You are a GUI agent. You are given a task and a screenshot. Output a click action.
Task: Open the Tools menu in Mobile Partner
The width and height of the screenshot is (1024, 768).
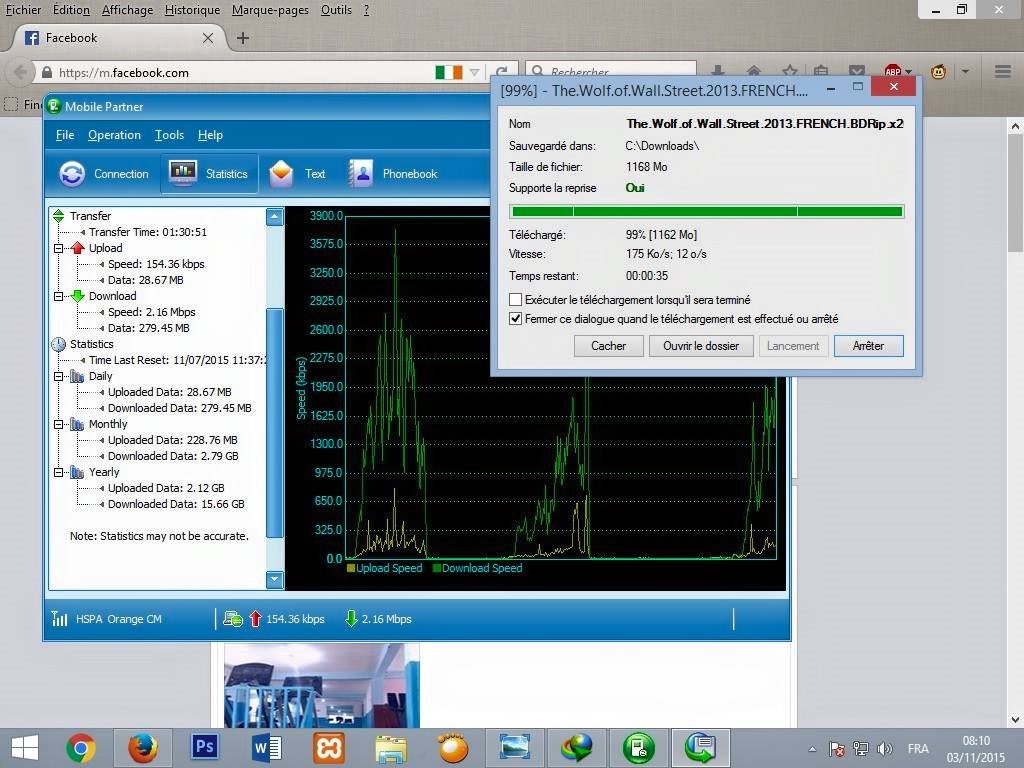coord(169,135)
